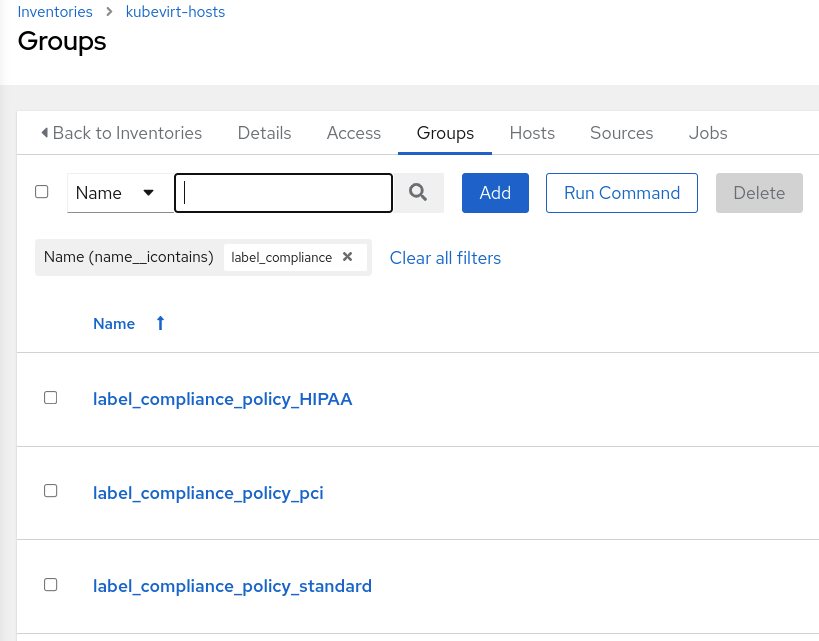
Task: Click the Clear all filters link
Action: (445, 258)
